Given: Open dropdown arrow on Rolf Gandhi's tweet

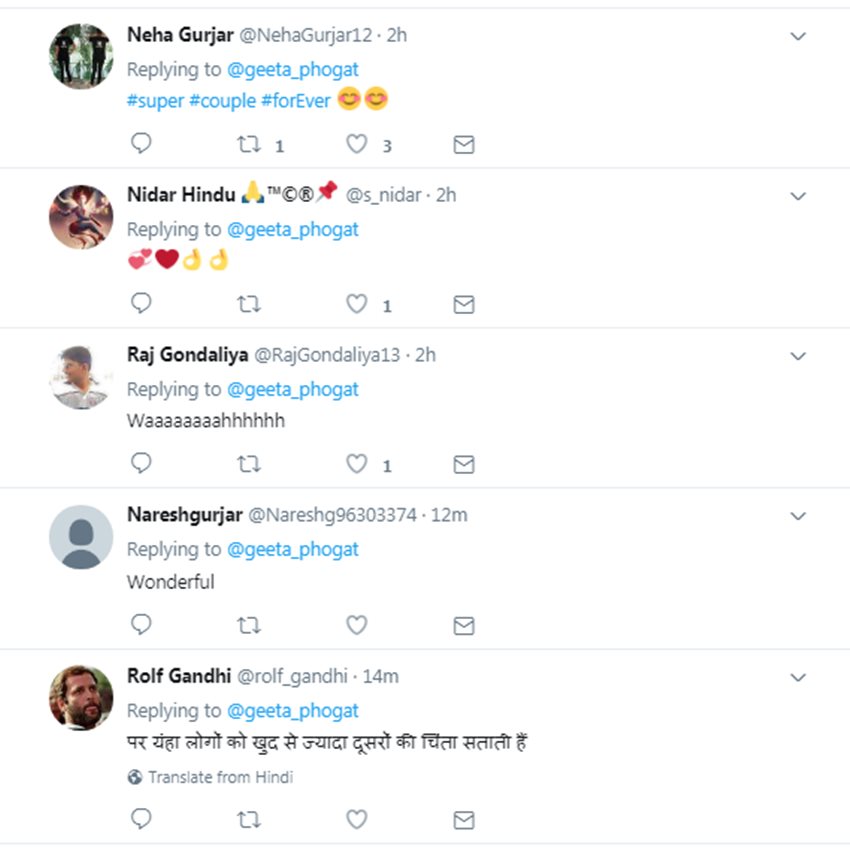Looking at the screenshot, I should coord(798,678).
